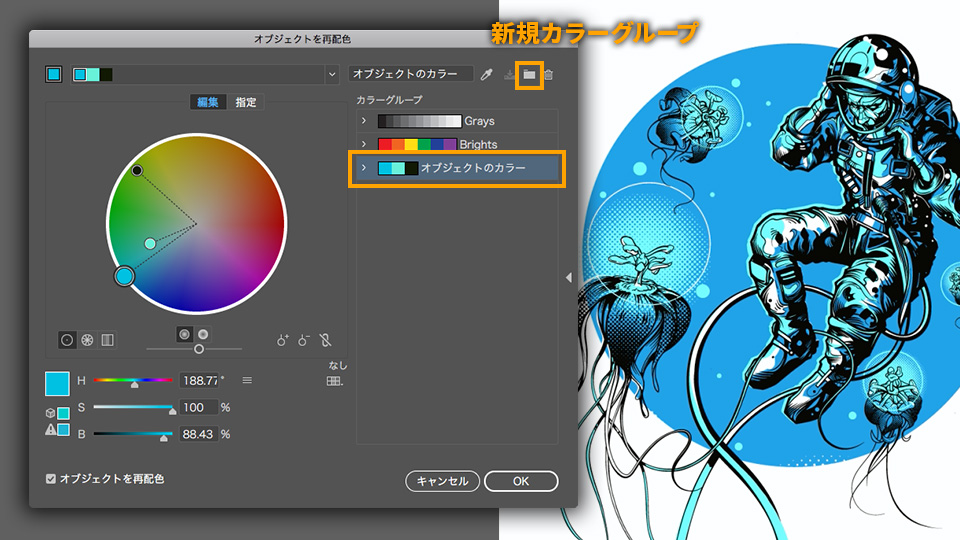Screen dimensions: 960x540
Task: Click the save changes to color group icon
Action: [x=509, y=75]
